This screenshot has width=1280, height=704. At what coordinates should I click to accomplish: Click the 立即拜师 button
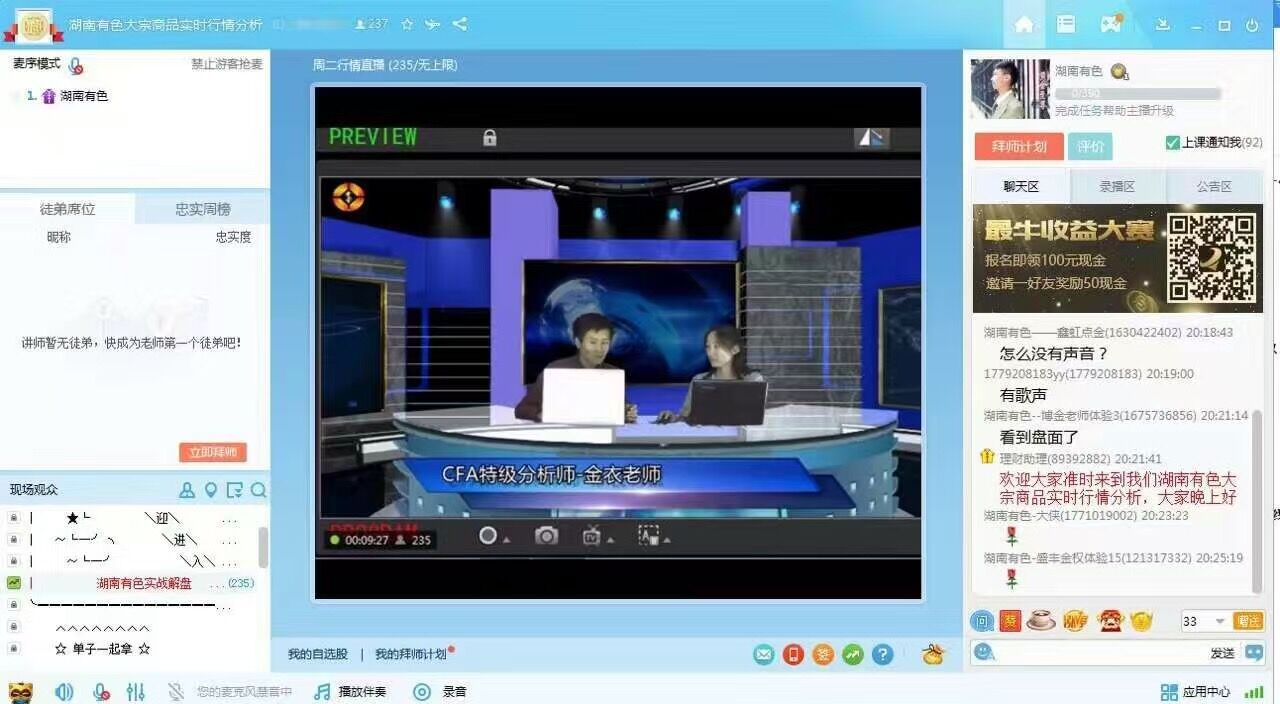pyautogui.click(x=212, y=452)
